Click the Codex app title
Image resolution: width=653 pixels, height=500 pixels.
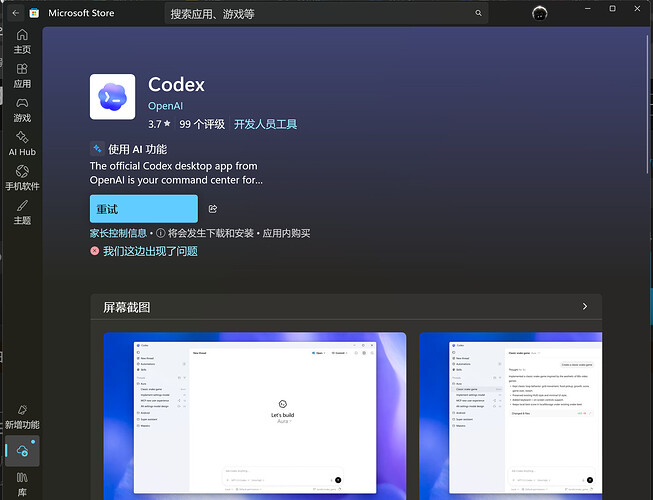pos(176,85)
